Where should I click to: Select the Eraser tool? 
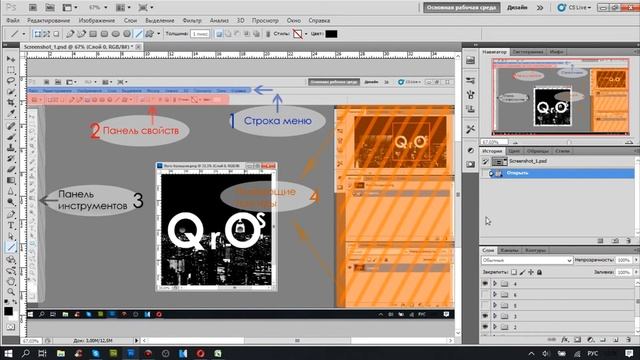[11, 169]
